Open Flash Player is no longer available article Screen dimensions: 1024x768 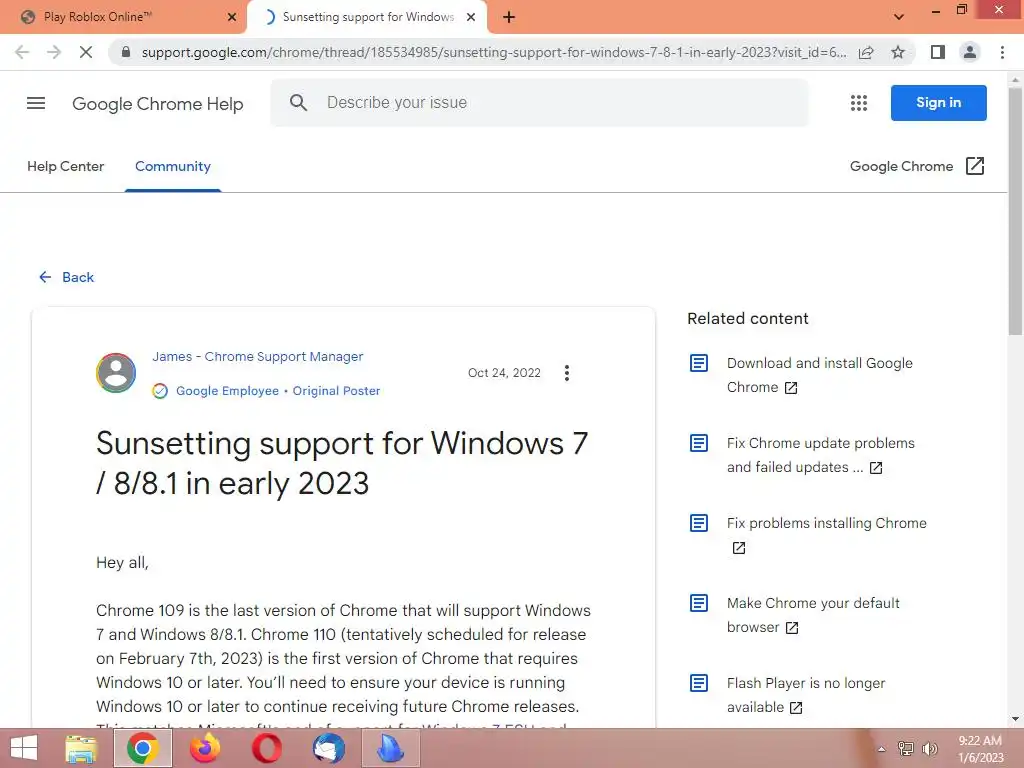pos(806,695)
